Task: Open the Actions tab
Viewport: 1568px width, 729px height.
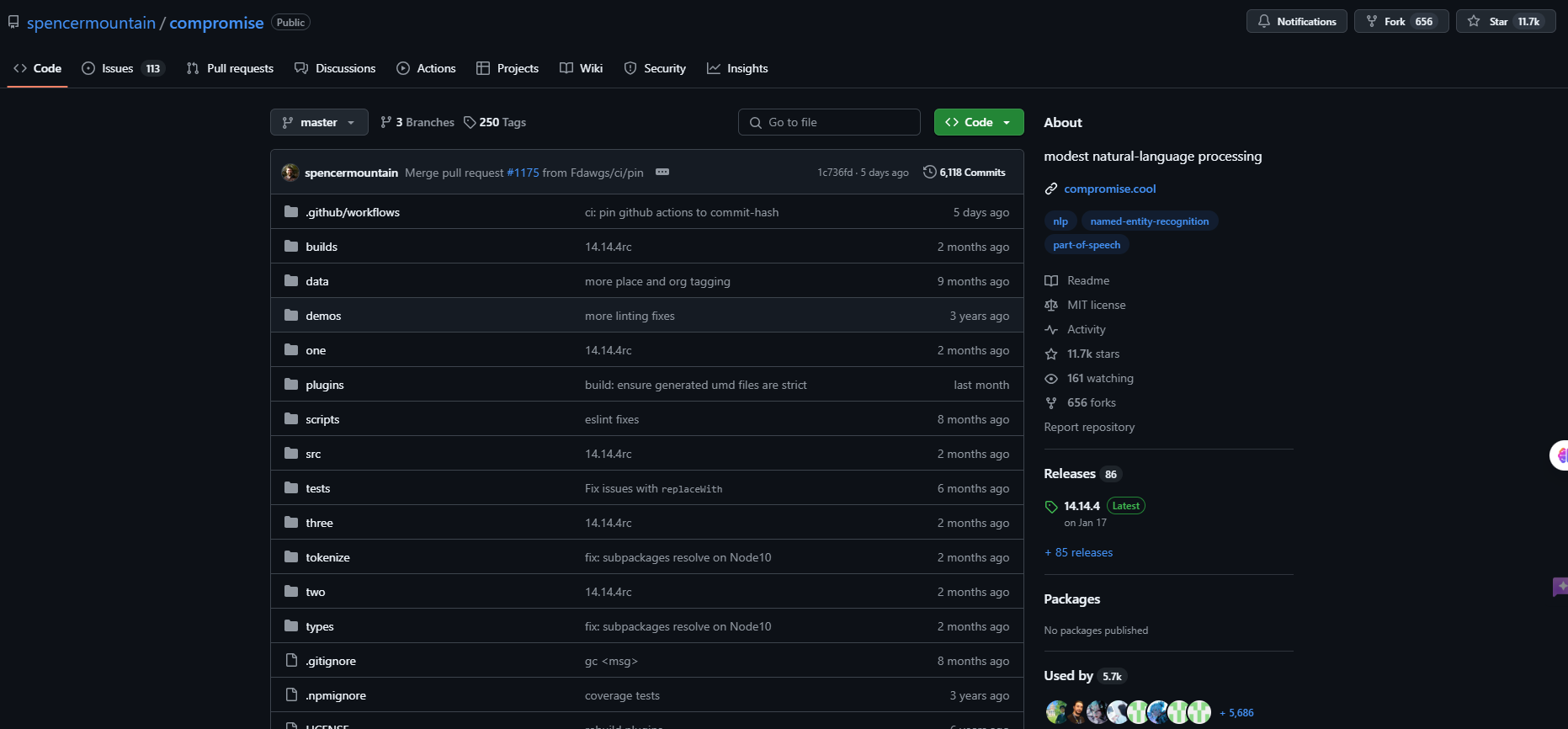Action: 426,68
